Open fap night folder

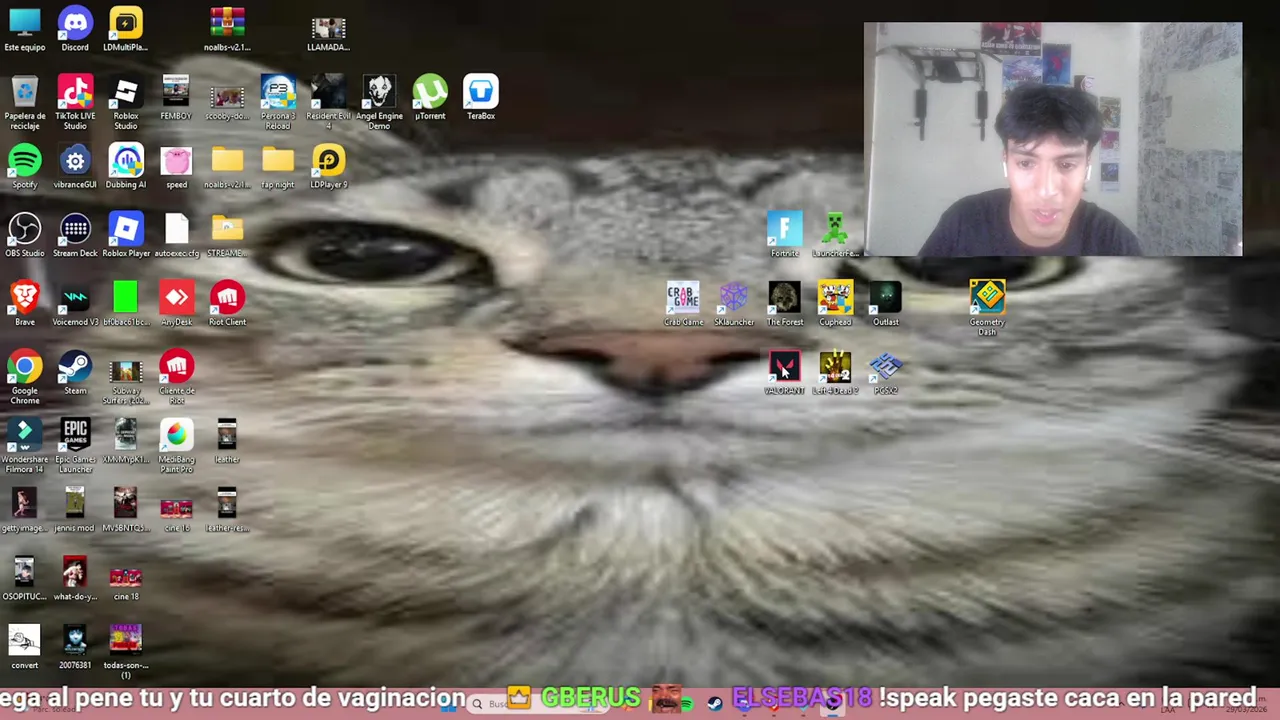pyautogui.click(x=278, y=166)
